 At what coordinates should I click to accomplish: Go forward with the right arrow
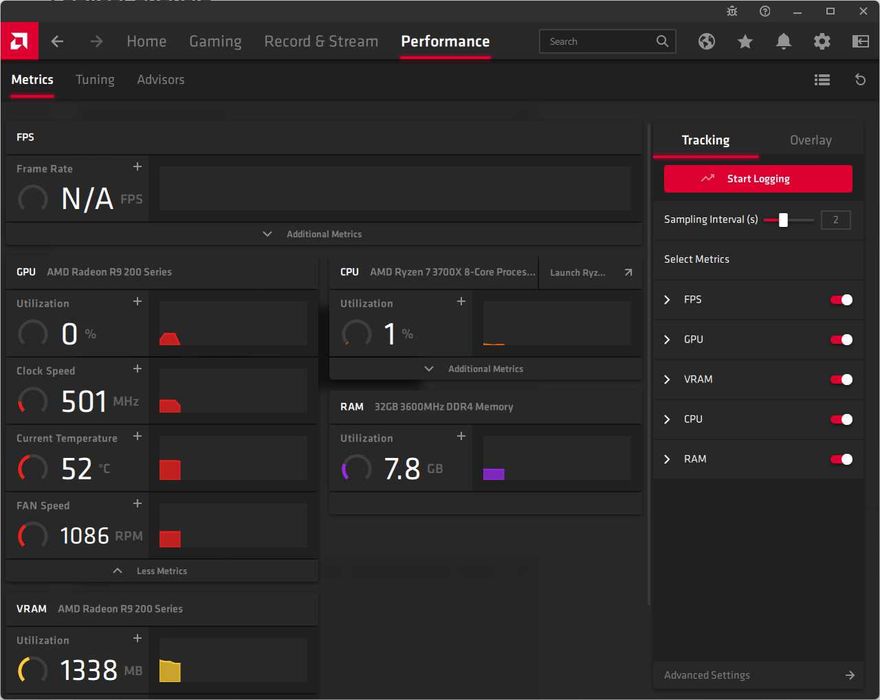97,42
